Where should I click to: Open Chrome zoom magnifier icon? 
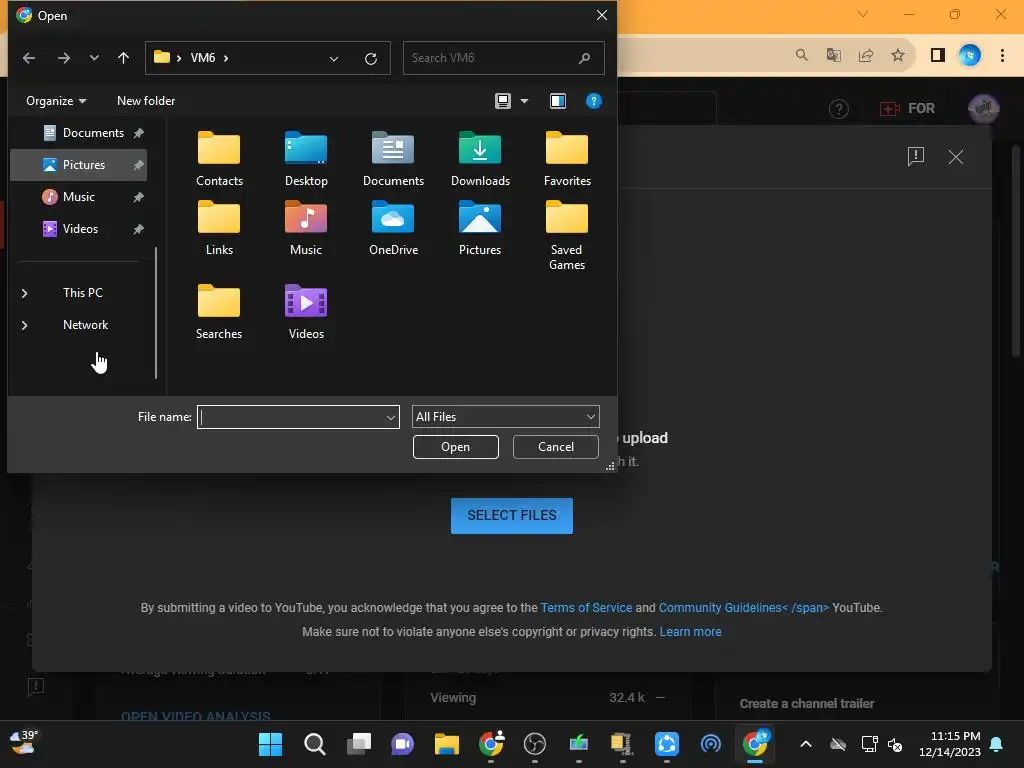pos(801,56)
